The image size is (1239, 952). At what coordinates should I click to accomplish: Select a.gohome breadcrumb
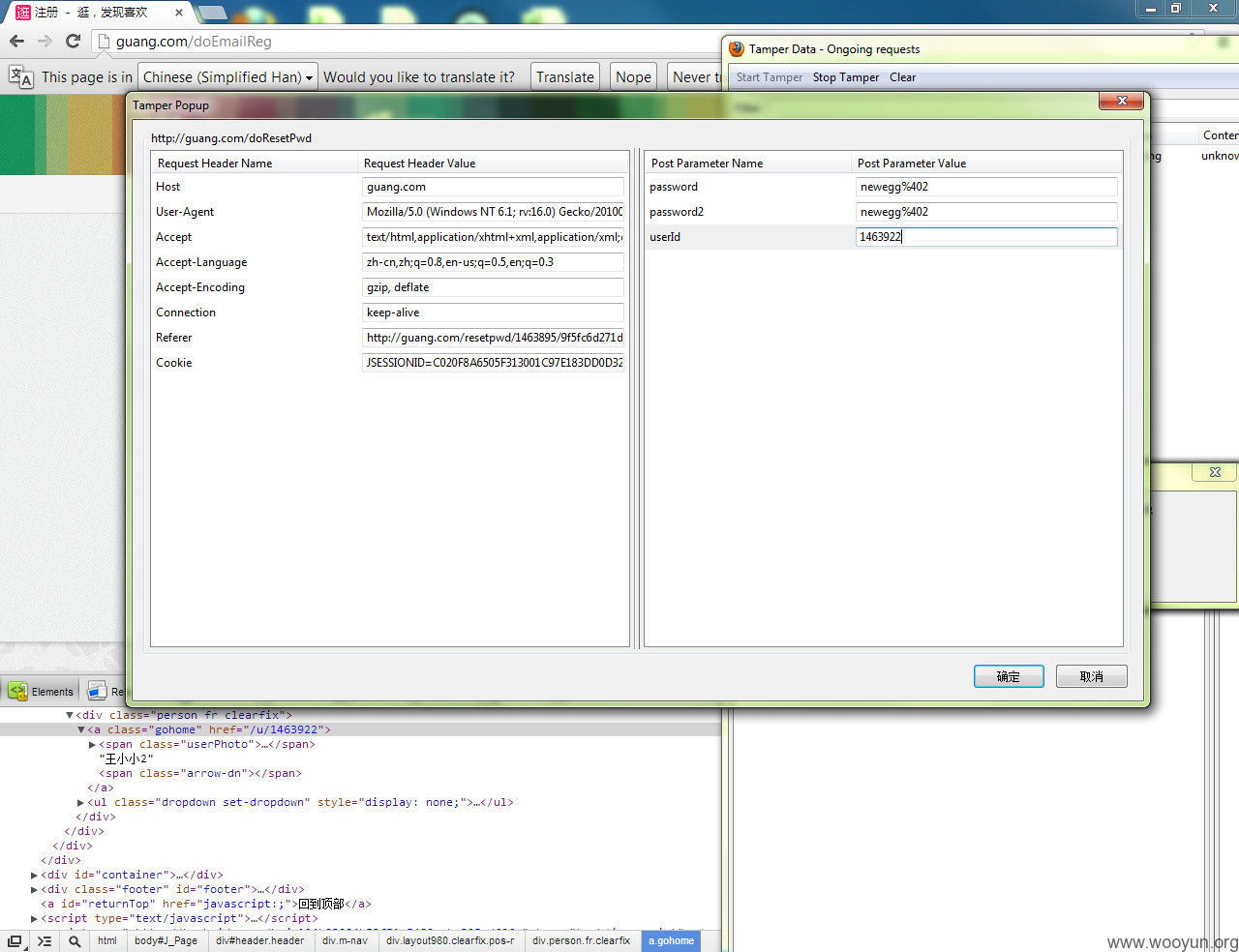[671, 940]
